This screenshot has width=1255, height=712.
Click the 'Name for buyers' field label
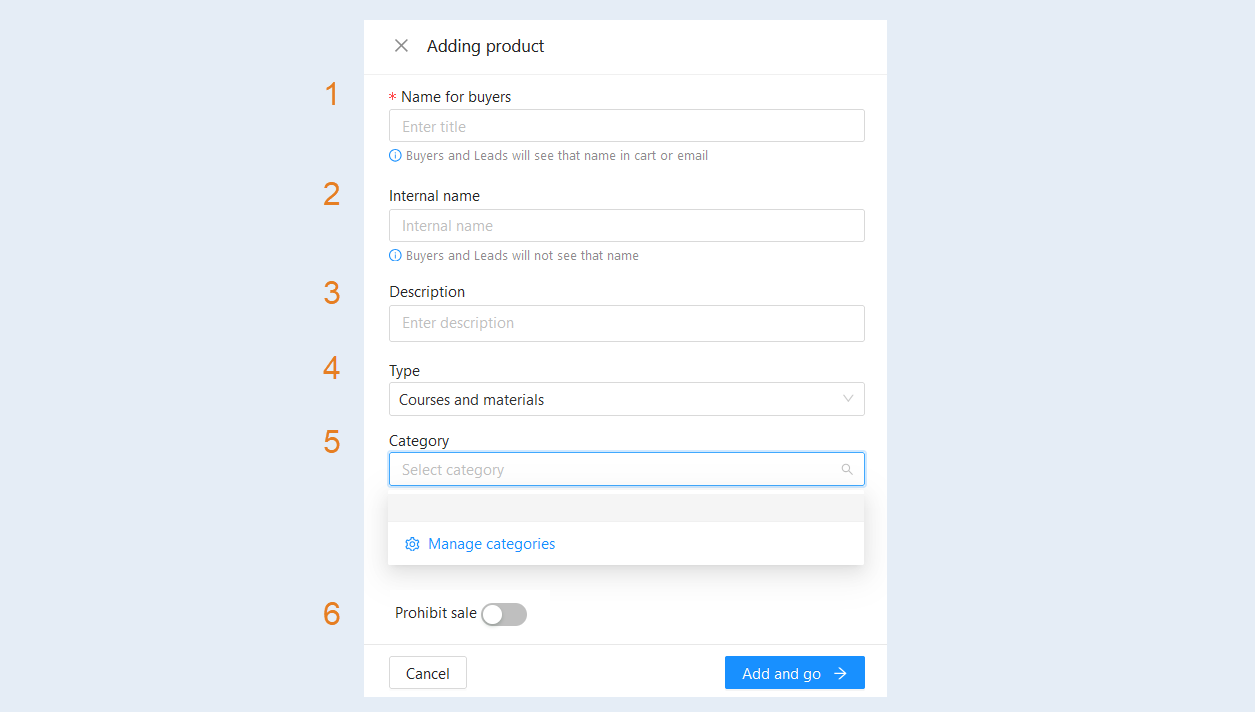(x=456, y=97)
